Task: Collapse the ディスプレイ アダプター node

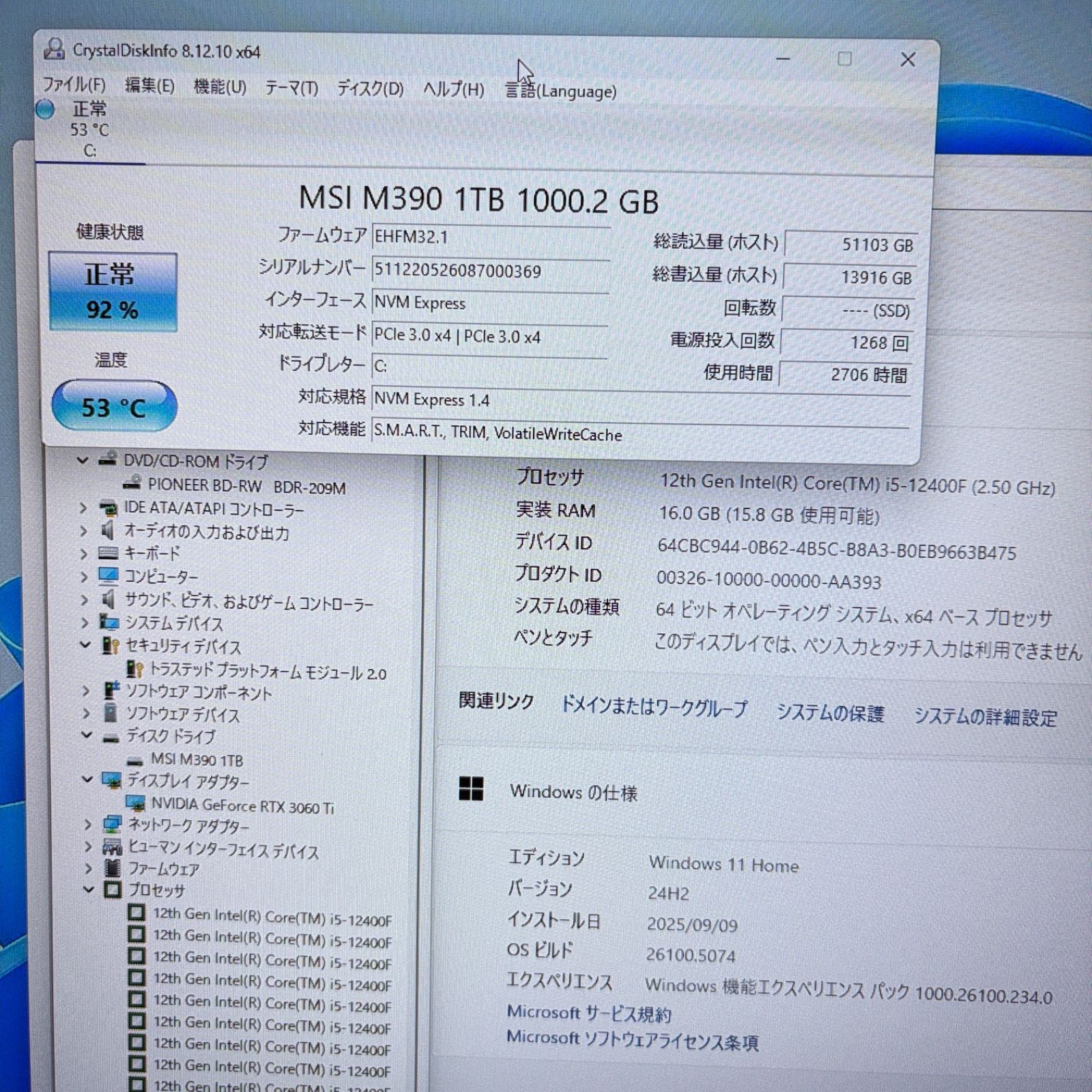Action: (x=87, y=779)
